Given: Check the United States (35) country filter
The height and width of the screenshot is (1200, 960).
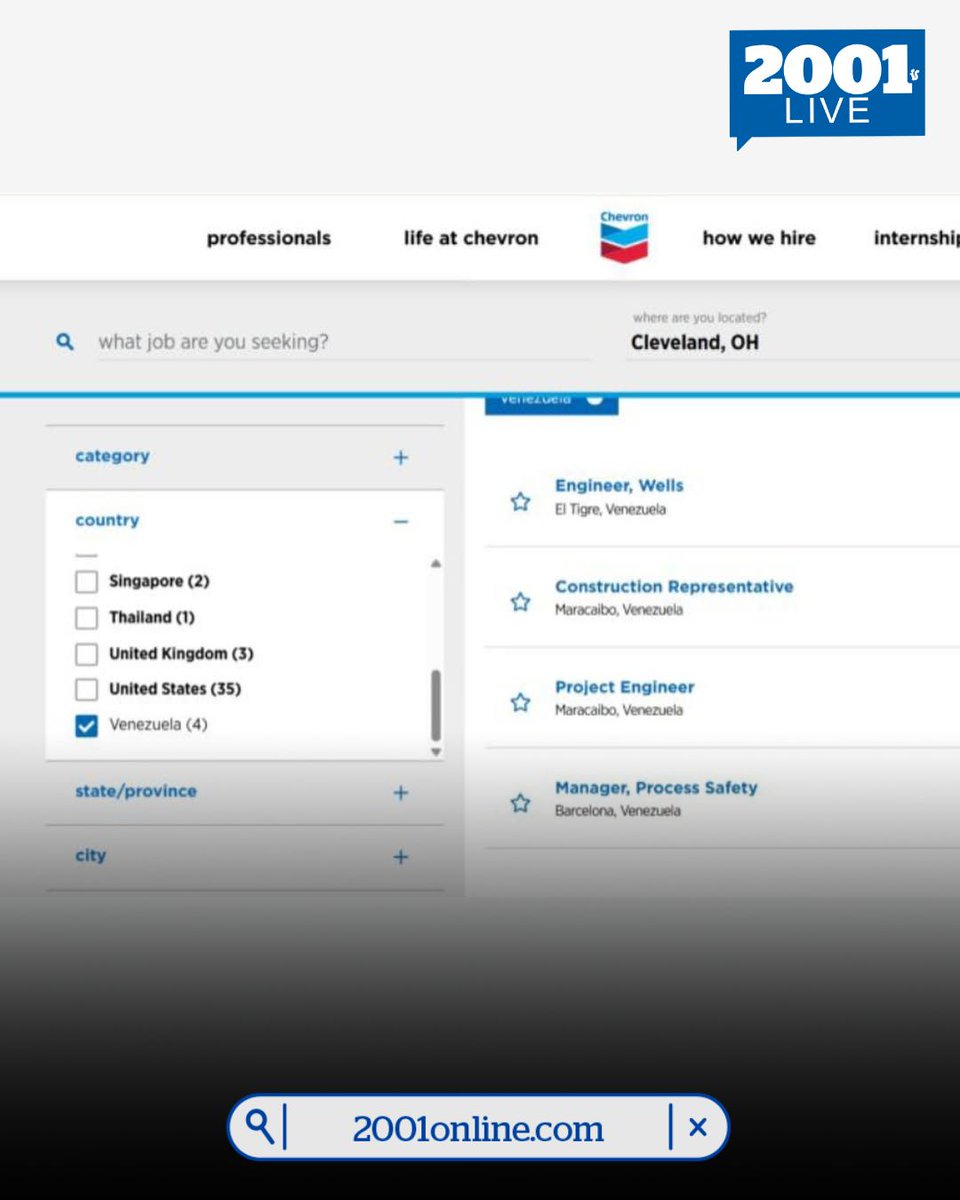Looking at the screenshot, I should tap(87, 689).
